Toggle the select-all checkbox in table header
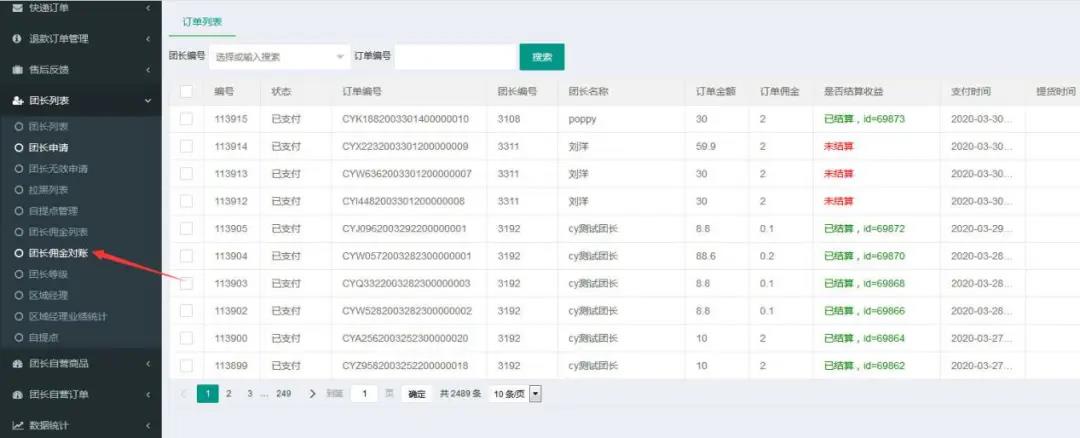The image size is (1080, 438). point(186,92)
